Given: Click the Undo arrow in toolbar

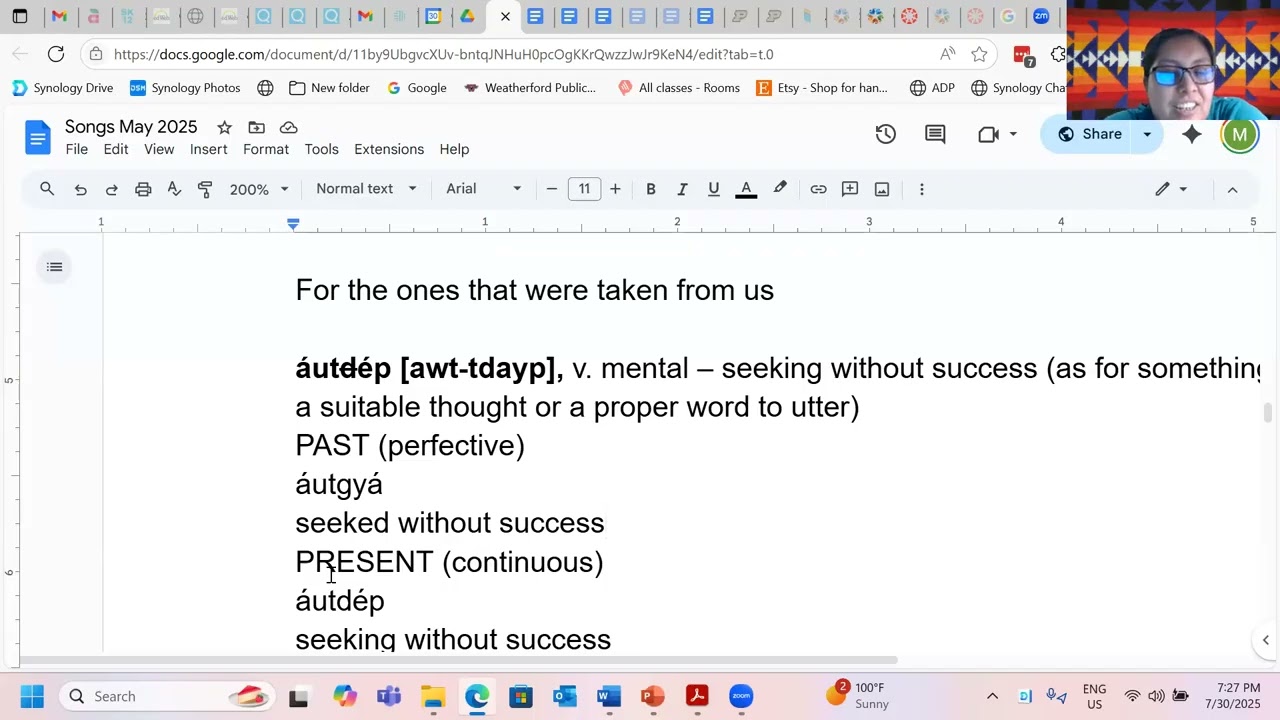Looking at the screenshot, I should click(x=81, y=189).
